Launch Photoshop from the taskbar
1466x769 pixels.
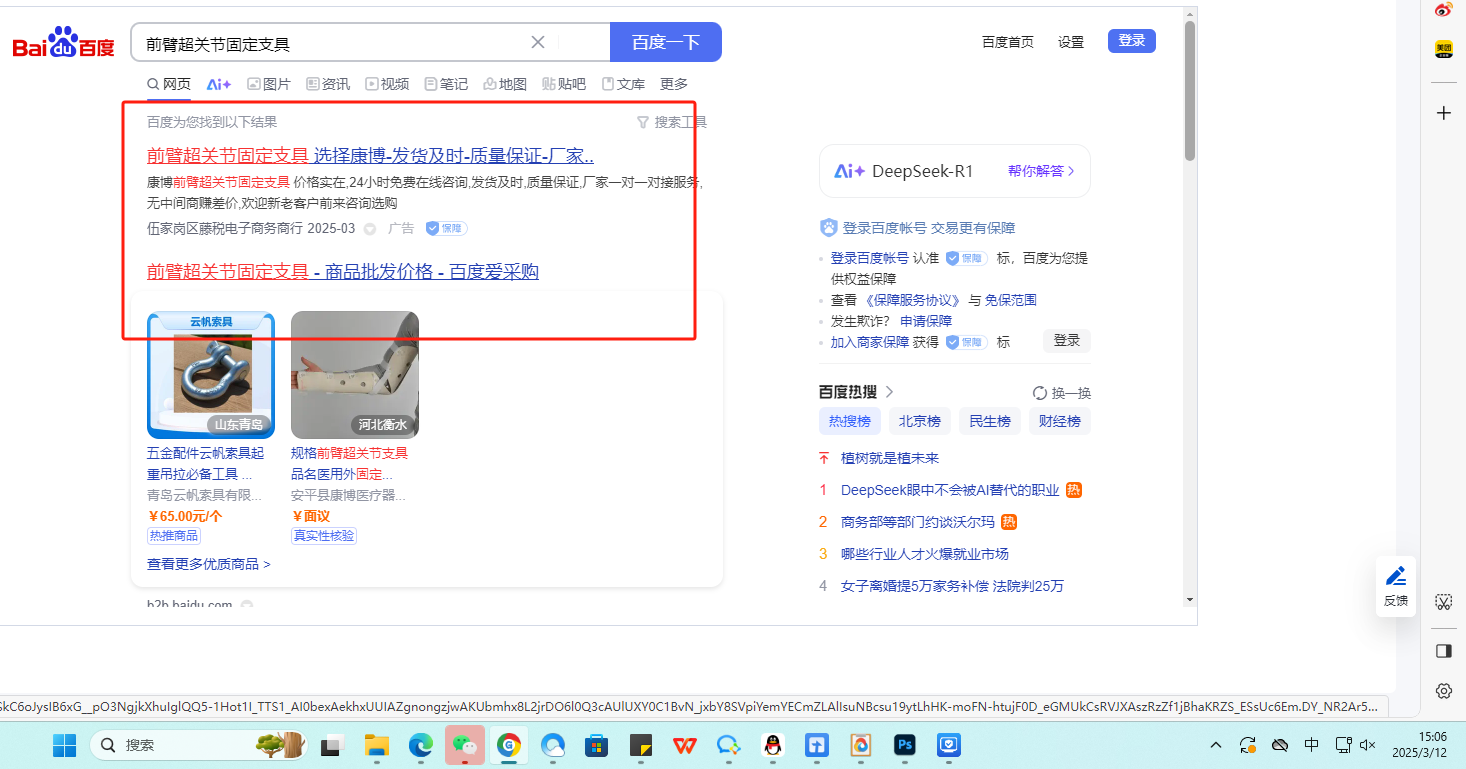point(905,745)
